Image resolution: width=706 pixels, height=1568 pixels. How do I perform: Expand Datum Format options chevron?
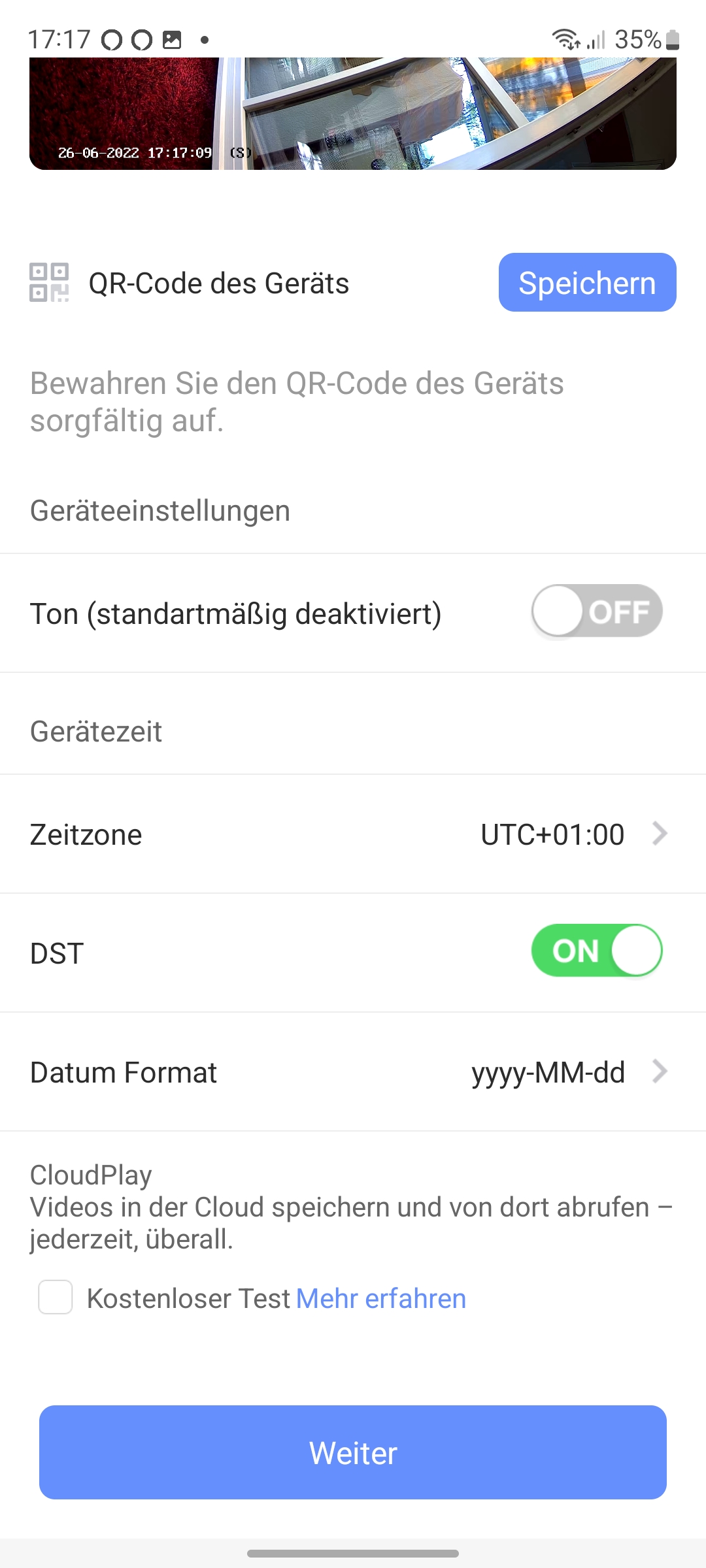coord(660,1071)
